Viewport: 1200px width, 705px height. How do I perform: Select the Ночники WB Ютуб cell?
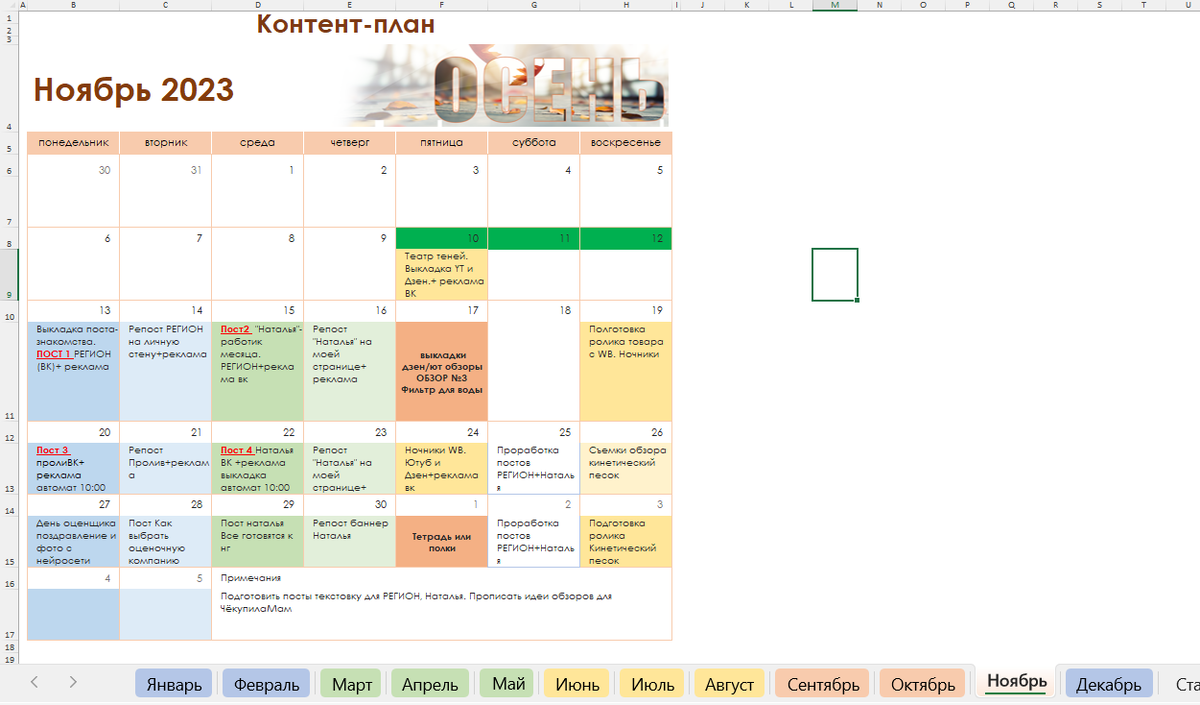click(x=441, y=468)
